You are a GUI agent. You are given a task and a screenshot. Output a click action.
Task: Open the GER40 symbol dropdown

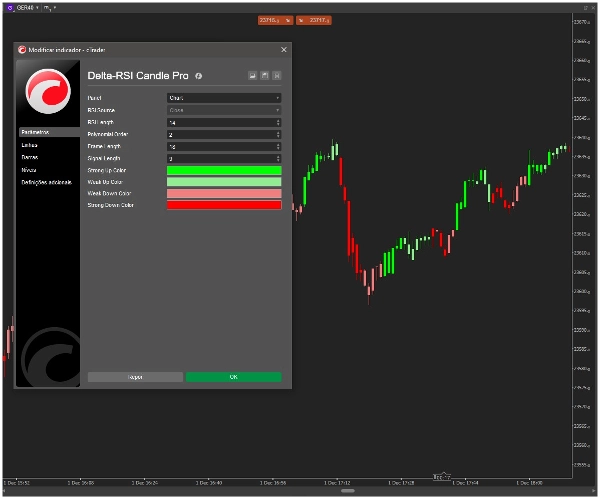point(28,8)
